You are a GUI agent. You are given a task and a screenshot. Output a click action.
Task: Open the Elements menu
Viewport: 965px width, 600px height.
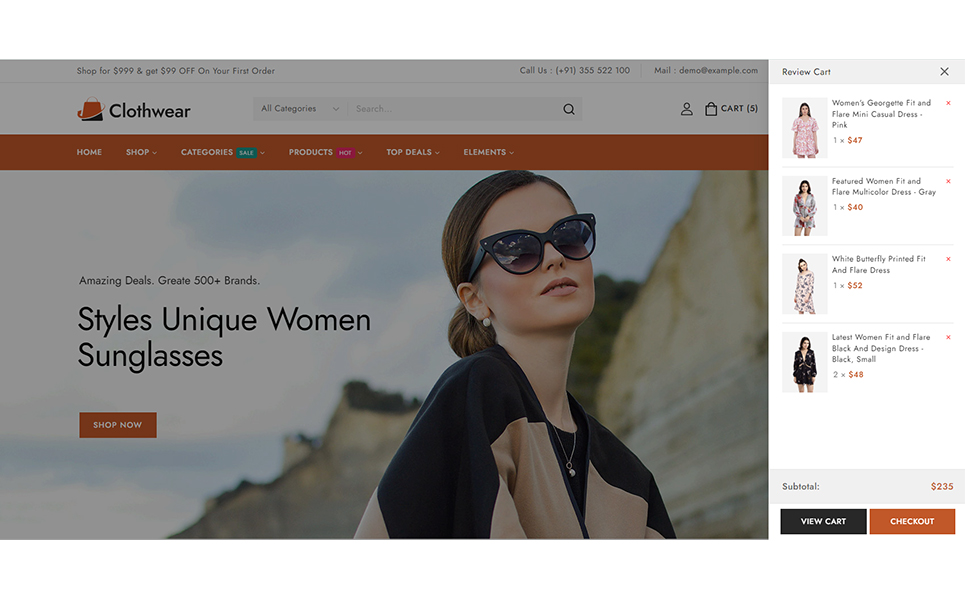point(488,152)
